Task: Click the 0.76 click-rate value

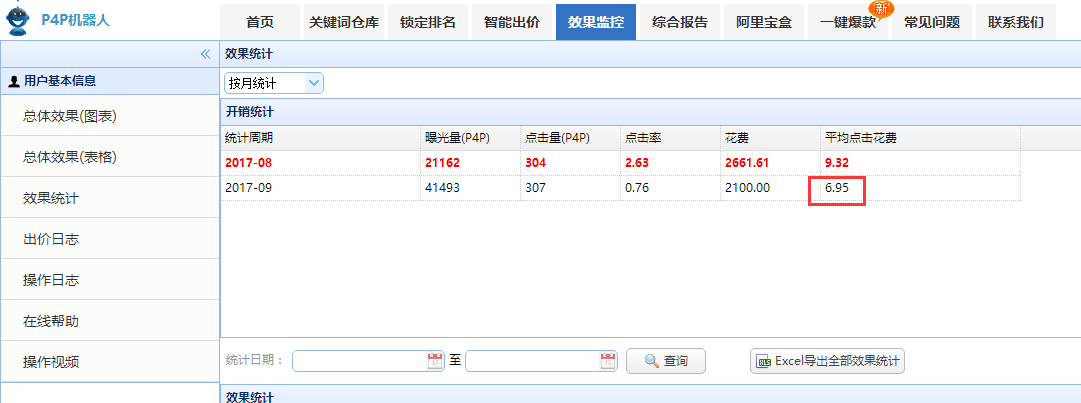Action: coord(637,187)
